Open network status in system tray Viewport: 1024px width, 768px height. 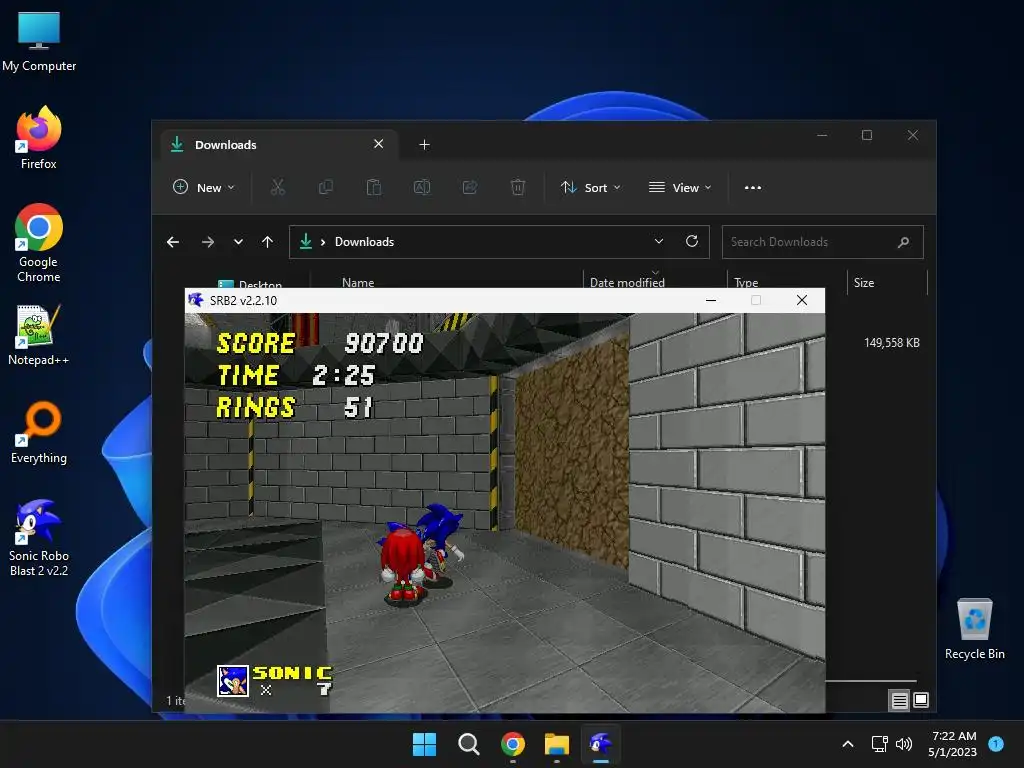(880, 744)
